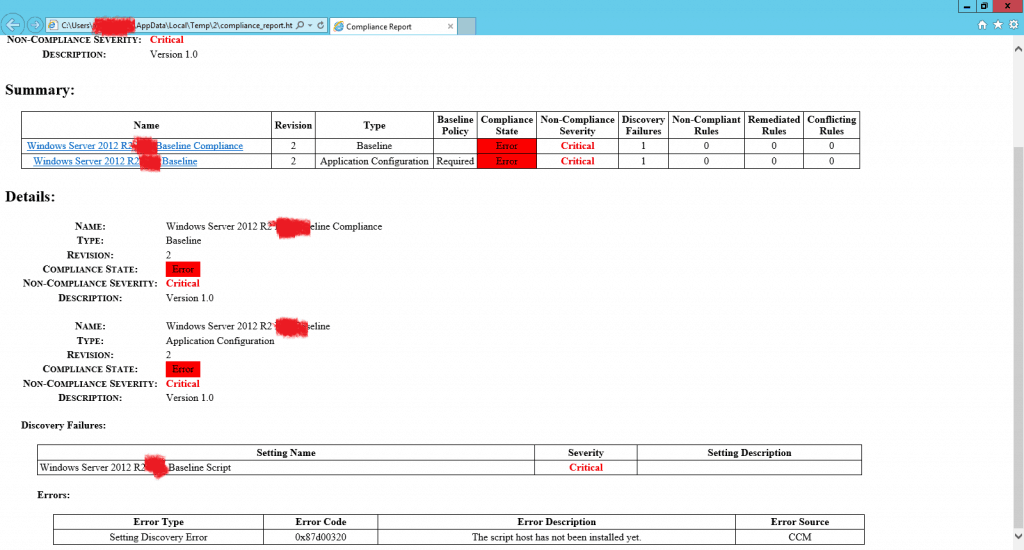Screen dimensions: 1024x550
Task: Refresh the compliance report page
Action: (x=321, y=25)
